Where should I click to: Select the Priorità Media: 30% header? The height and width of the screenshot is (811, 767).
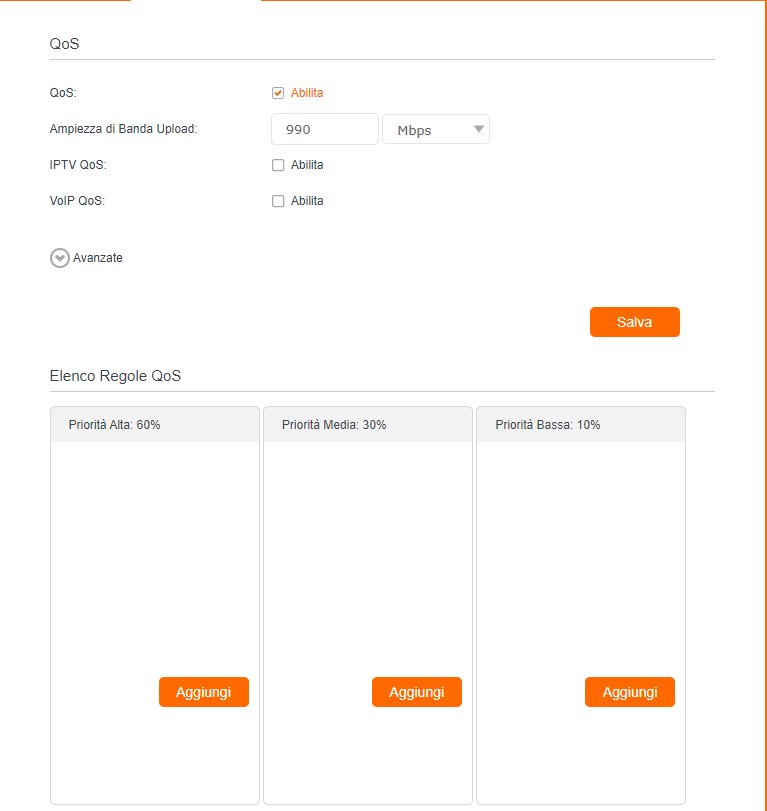tap(334, 425)
